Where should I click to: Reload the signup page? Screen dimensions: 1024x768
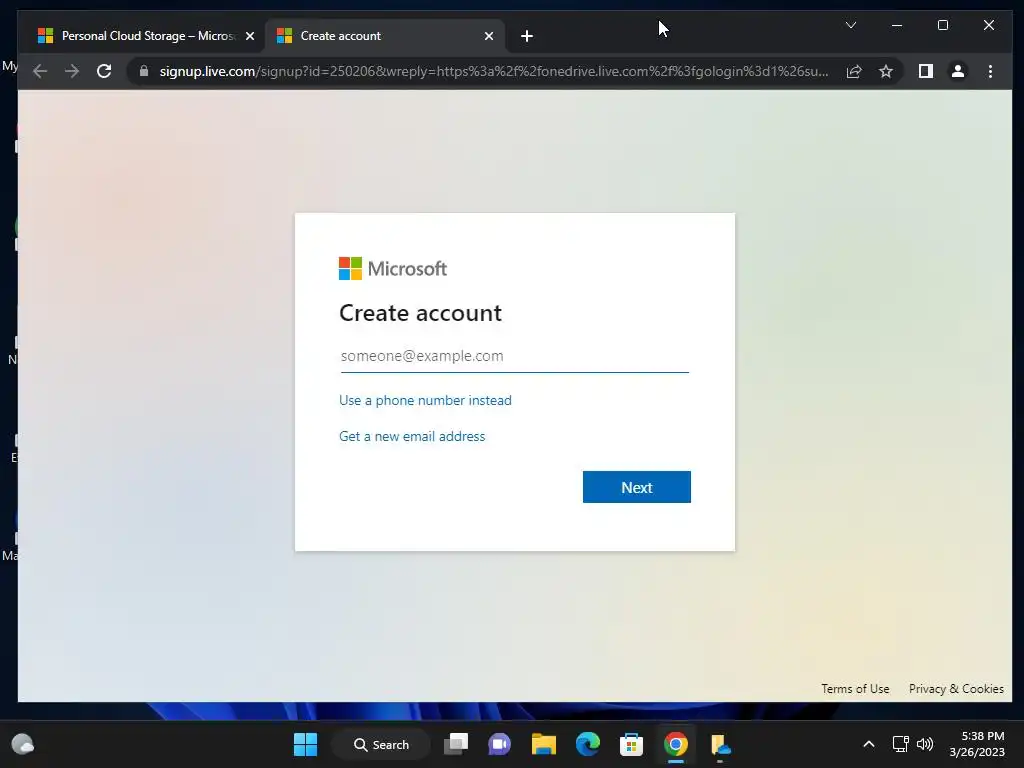point(104,71)
